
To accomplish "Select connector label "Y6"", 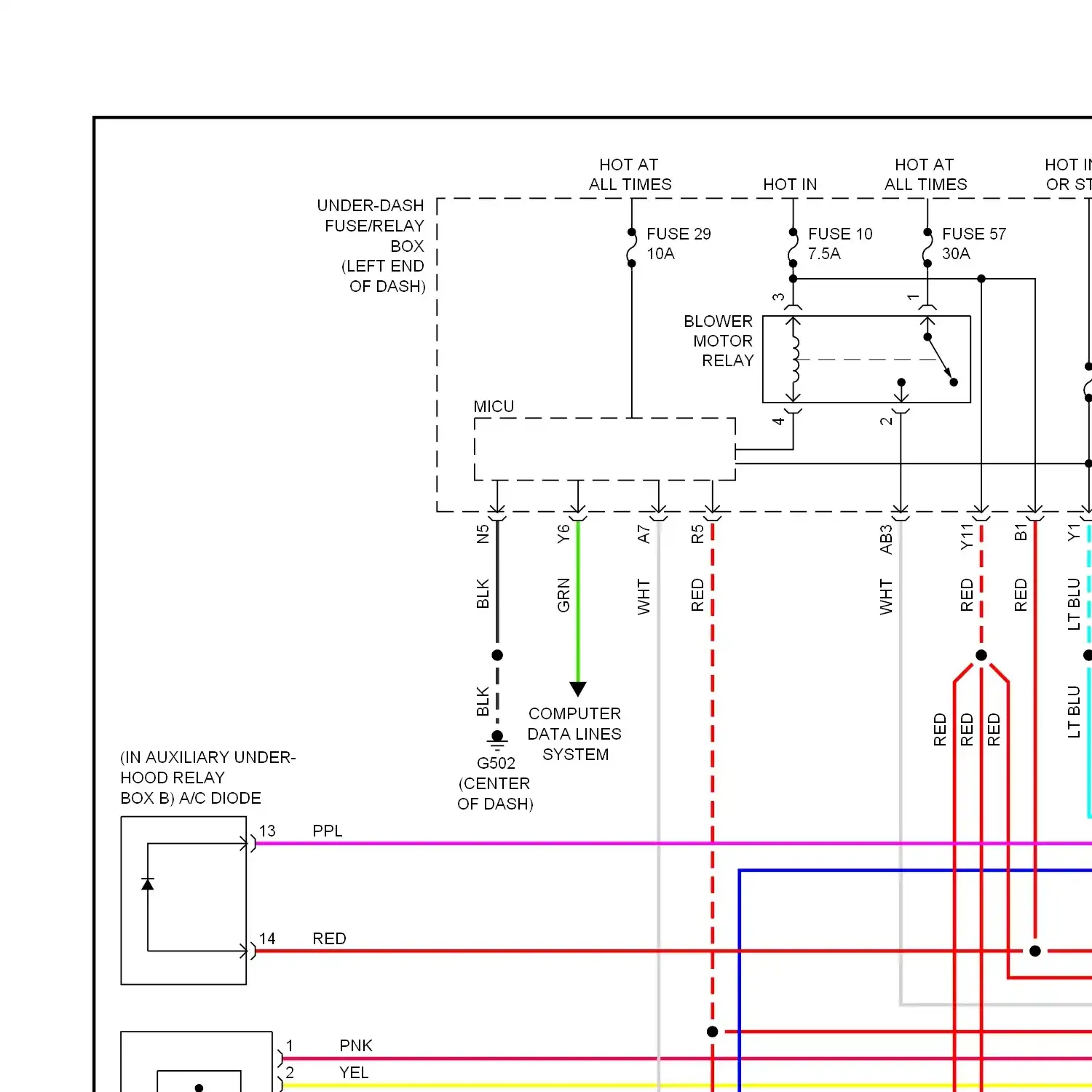I will click(563, 534).
